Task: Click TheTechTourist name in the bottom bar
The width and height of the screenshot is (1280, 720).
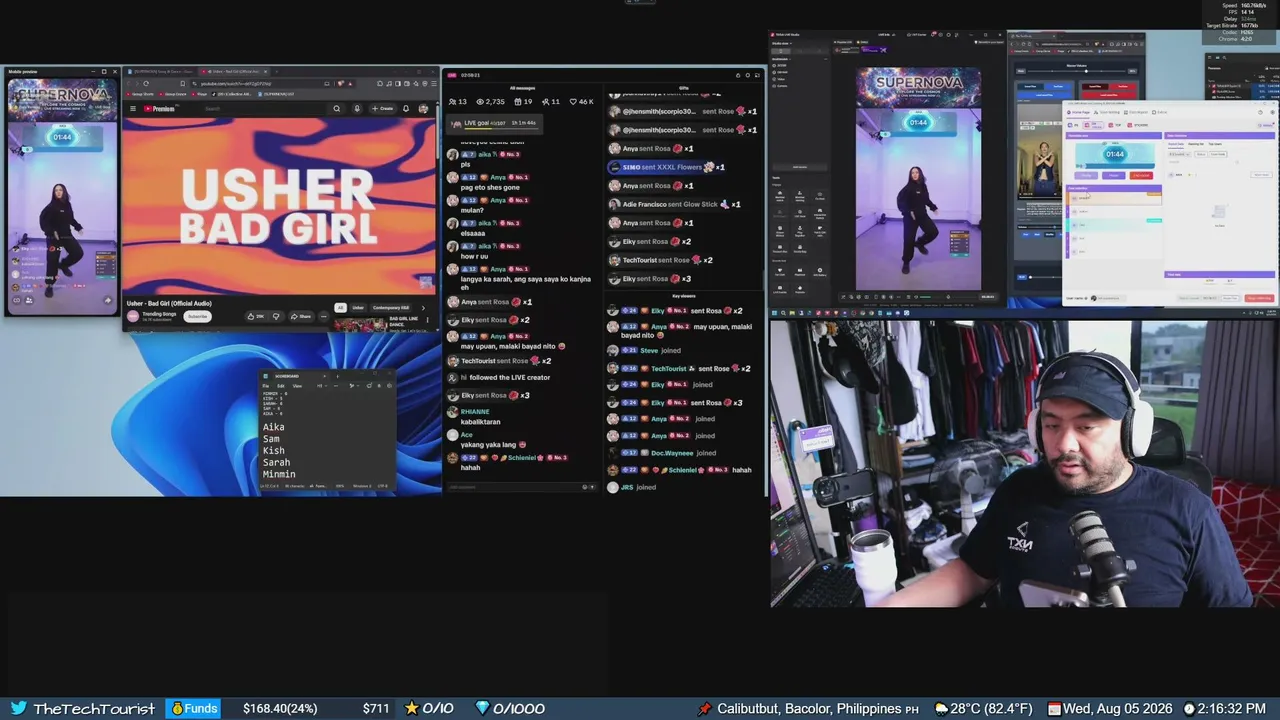Action: (94, 709)
